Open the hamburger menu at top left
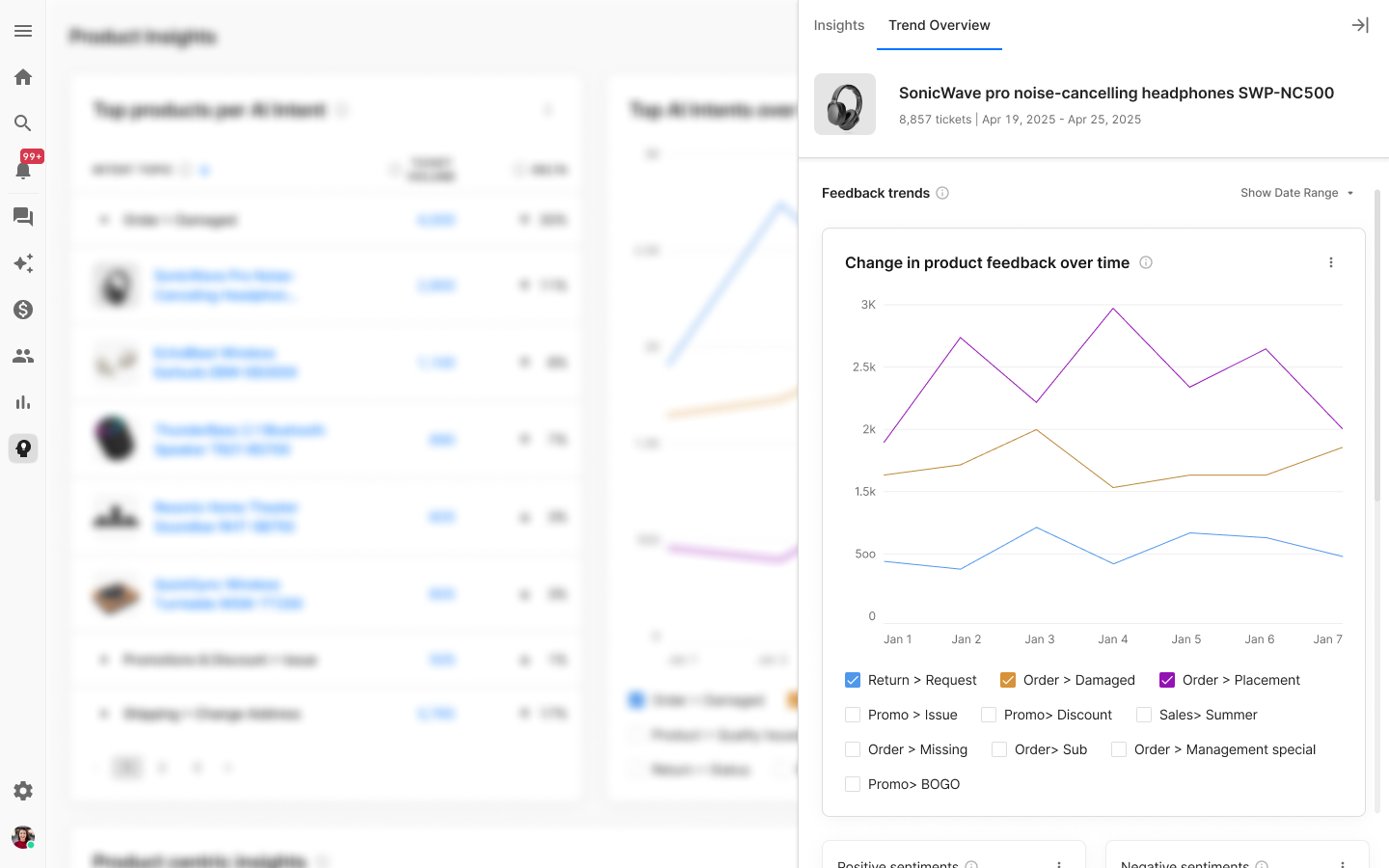 [x=23, y=30]
